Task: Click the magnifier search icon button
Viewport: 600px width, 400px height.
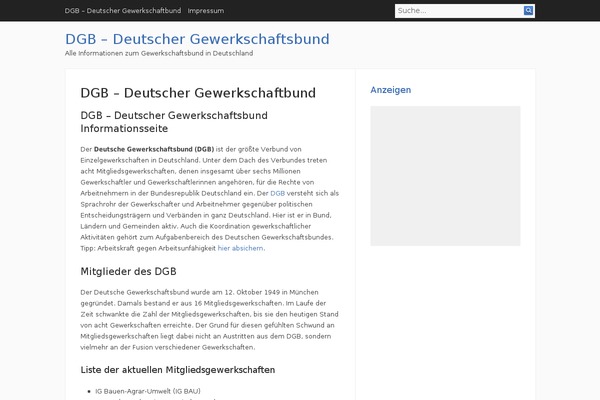Action: tap(529, 11)
